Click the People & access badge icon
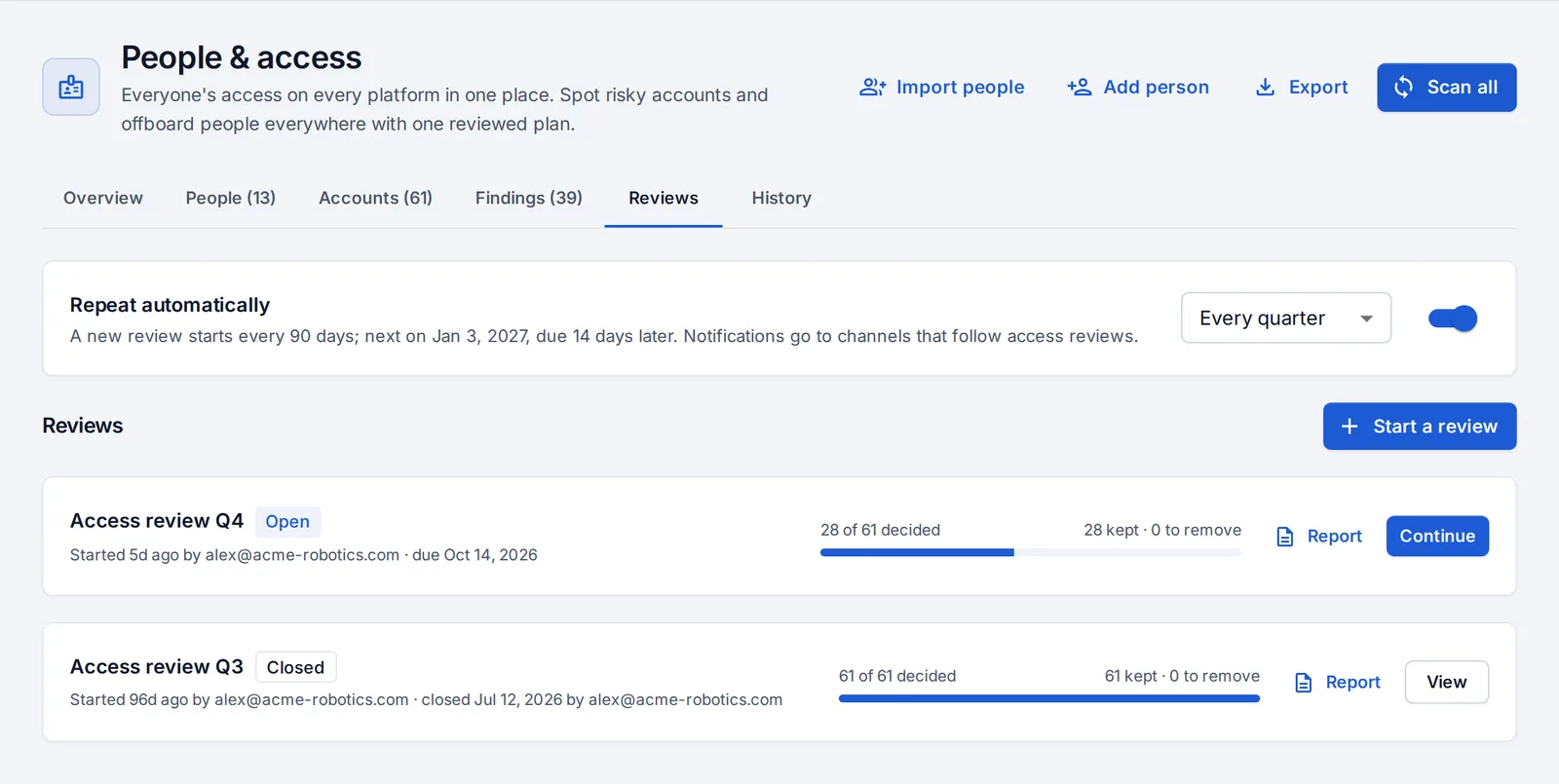Viewport: 1559px width, 784px height. pyautogui.click(x=71, y=88)
